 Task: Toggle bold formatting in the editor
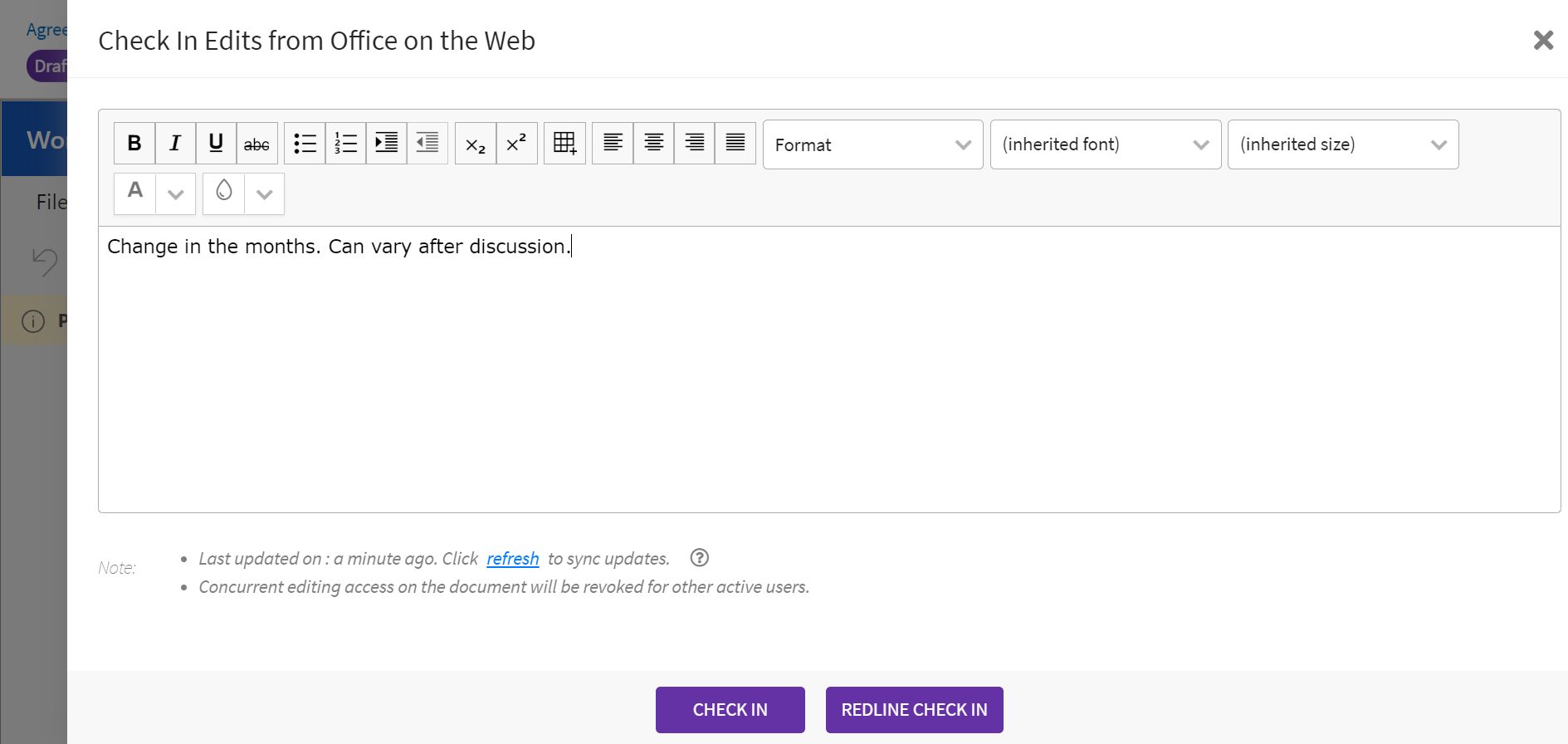(x=134, y=144)
